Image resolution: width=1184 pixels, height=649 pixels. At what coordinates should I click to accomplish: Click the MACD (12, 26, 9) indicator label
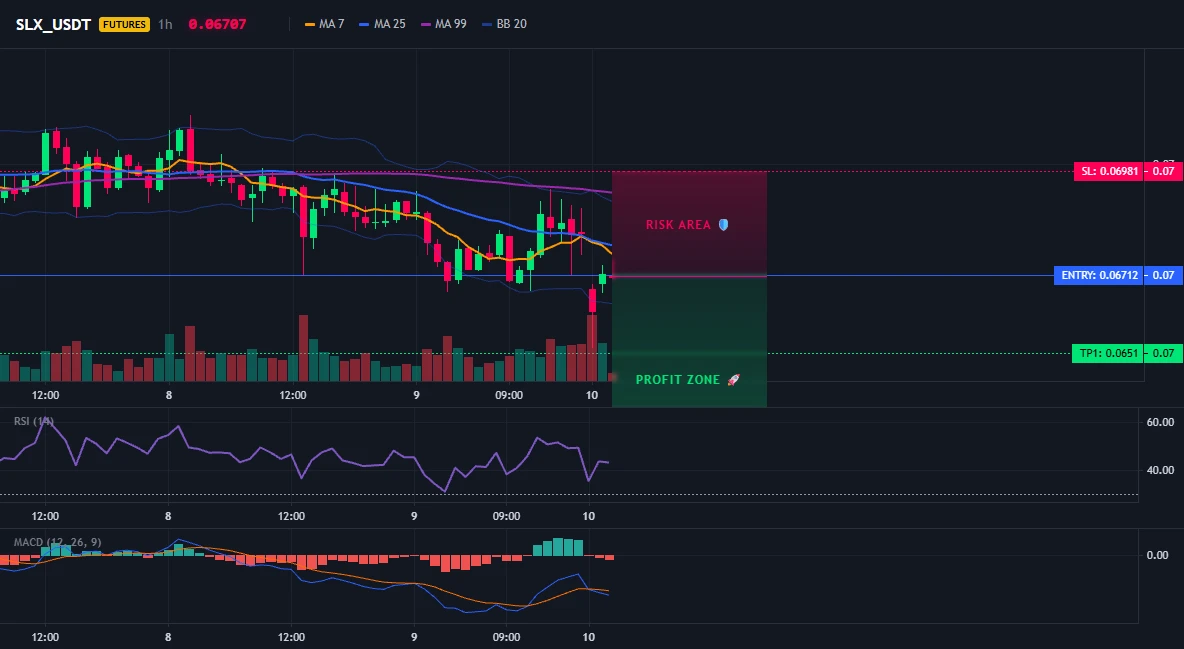click(x=57, y=542)
